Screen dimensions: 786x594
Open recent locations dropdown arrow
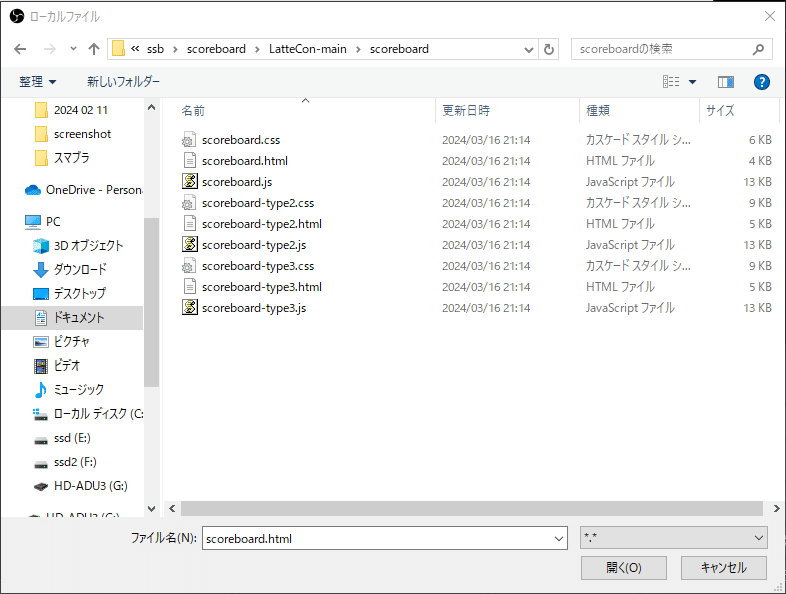pos(74,49)
